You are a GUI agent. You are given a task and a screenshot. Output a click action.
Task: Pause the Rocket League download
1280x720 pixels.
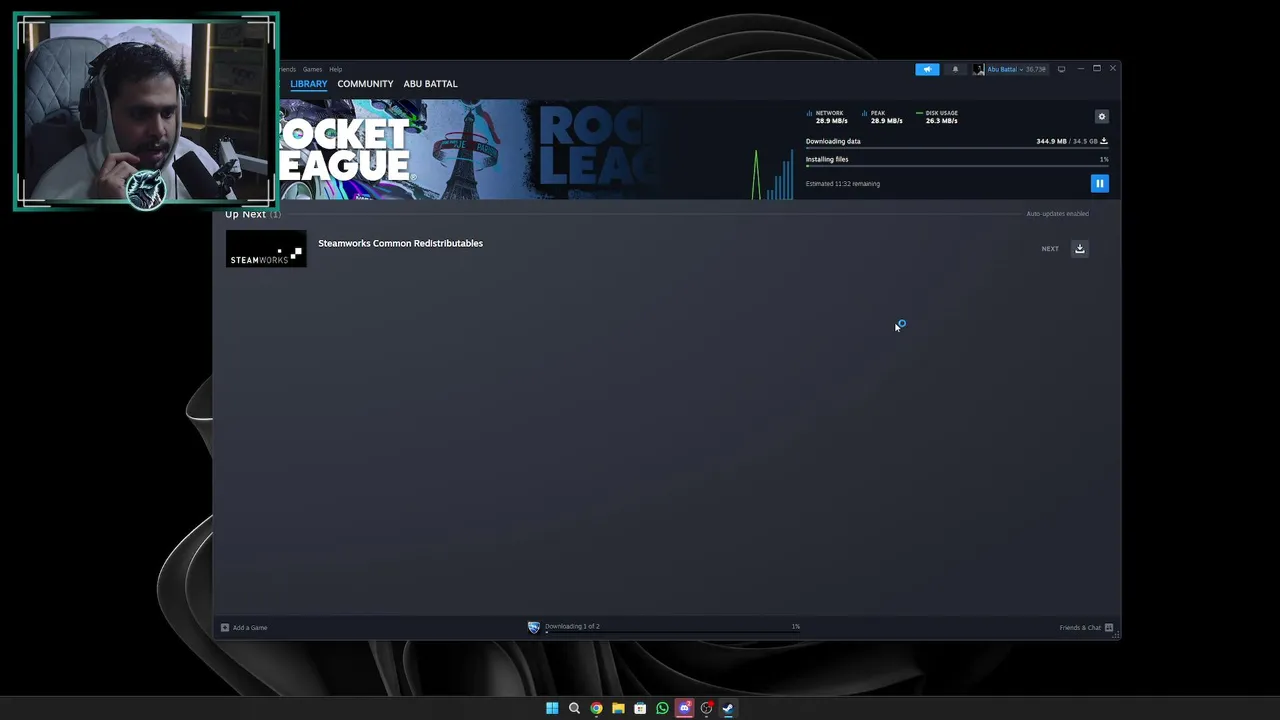[1099, 183]
